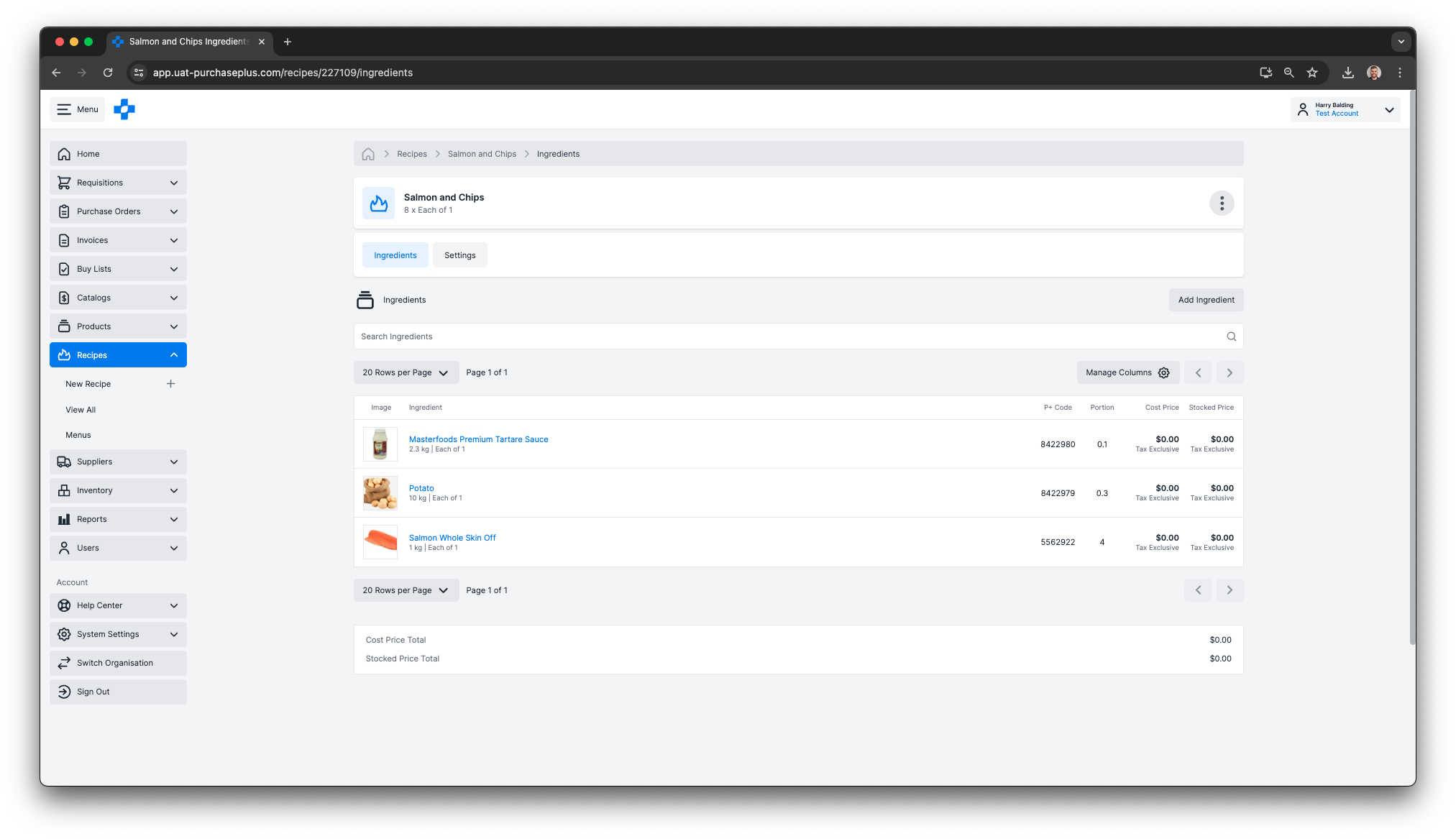The height and width of the screenshot is (839, 1456).
Task: Bookmark this page with star icon
Action: coord(1312,73)
